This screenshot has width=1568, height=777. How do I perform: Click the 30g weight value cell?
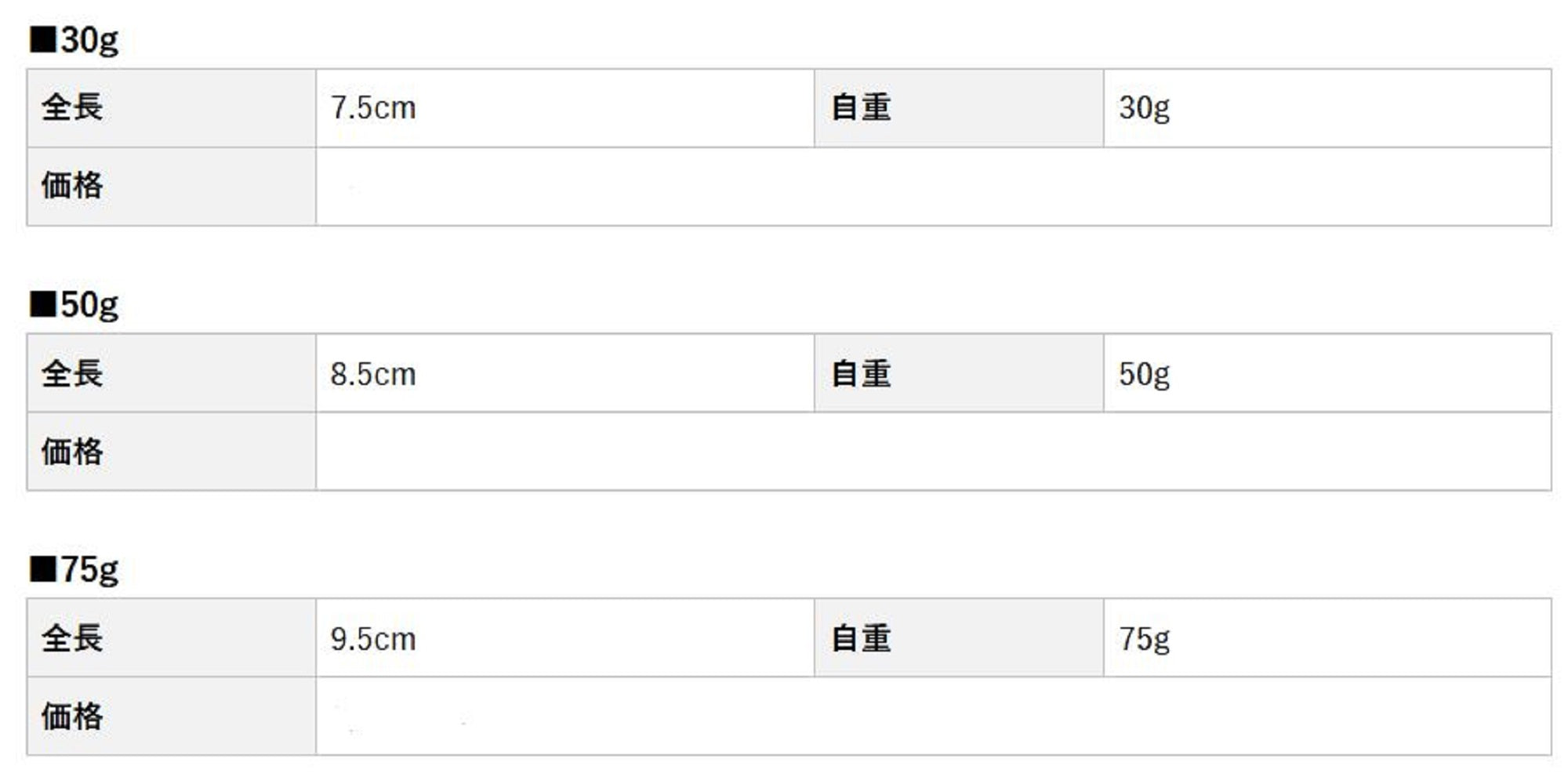[x=1144, y=108]
